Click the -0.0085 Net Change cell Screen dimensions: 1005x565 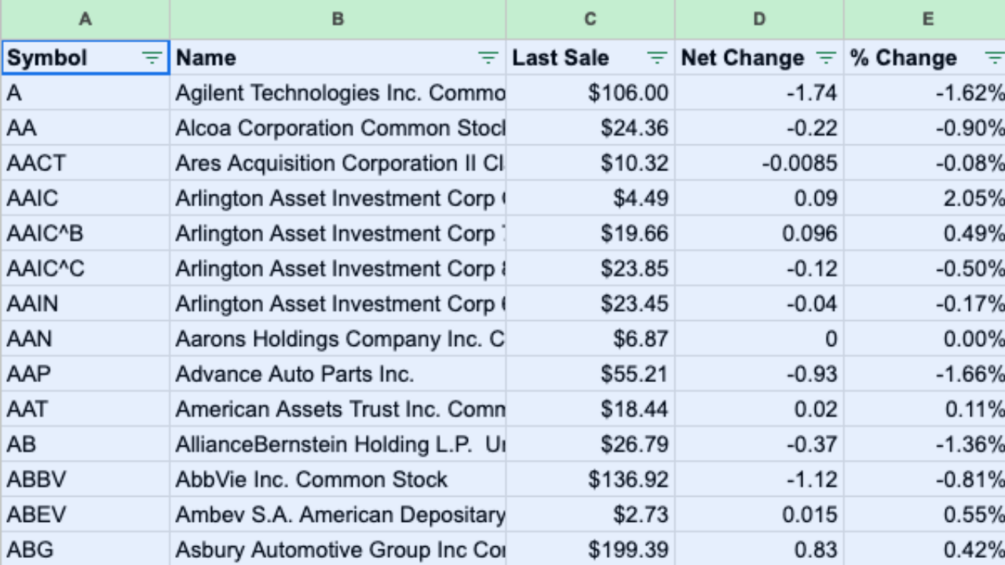tap(759, 164)
